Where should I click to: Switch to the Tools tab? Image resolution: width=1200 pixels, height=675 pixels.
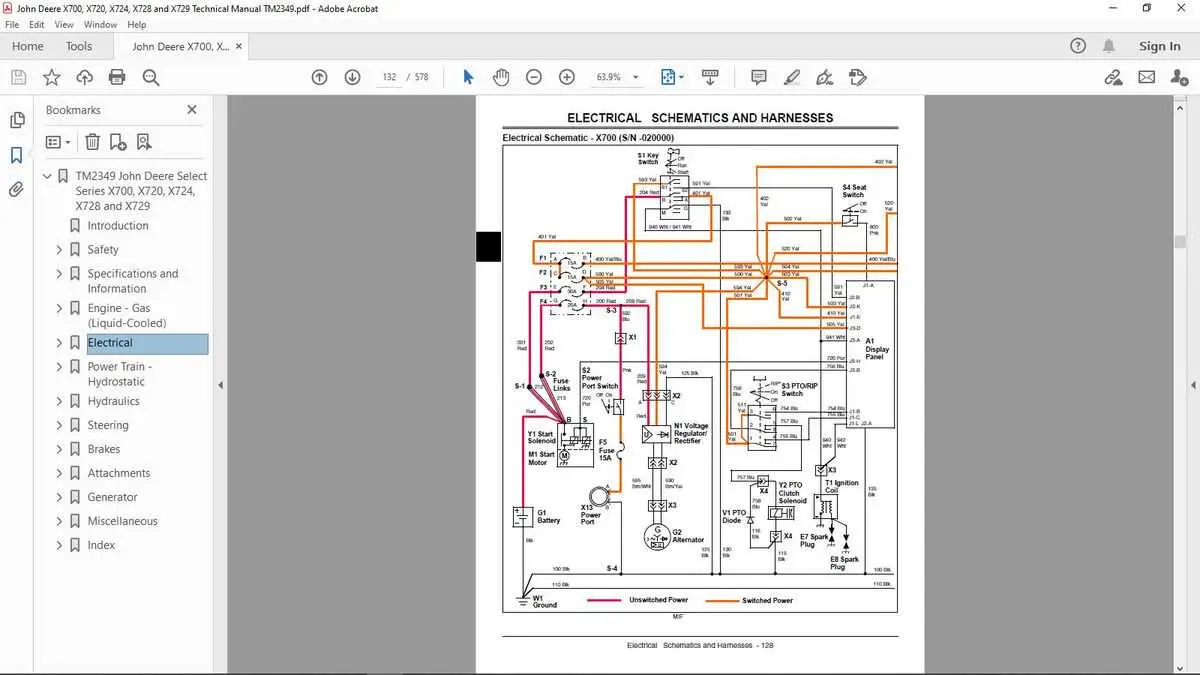[79, 46]
